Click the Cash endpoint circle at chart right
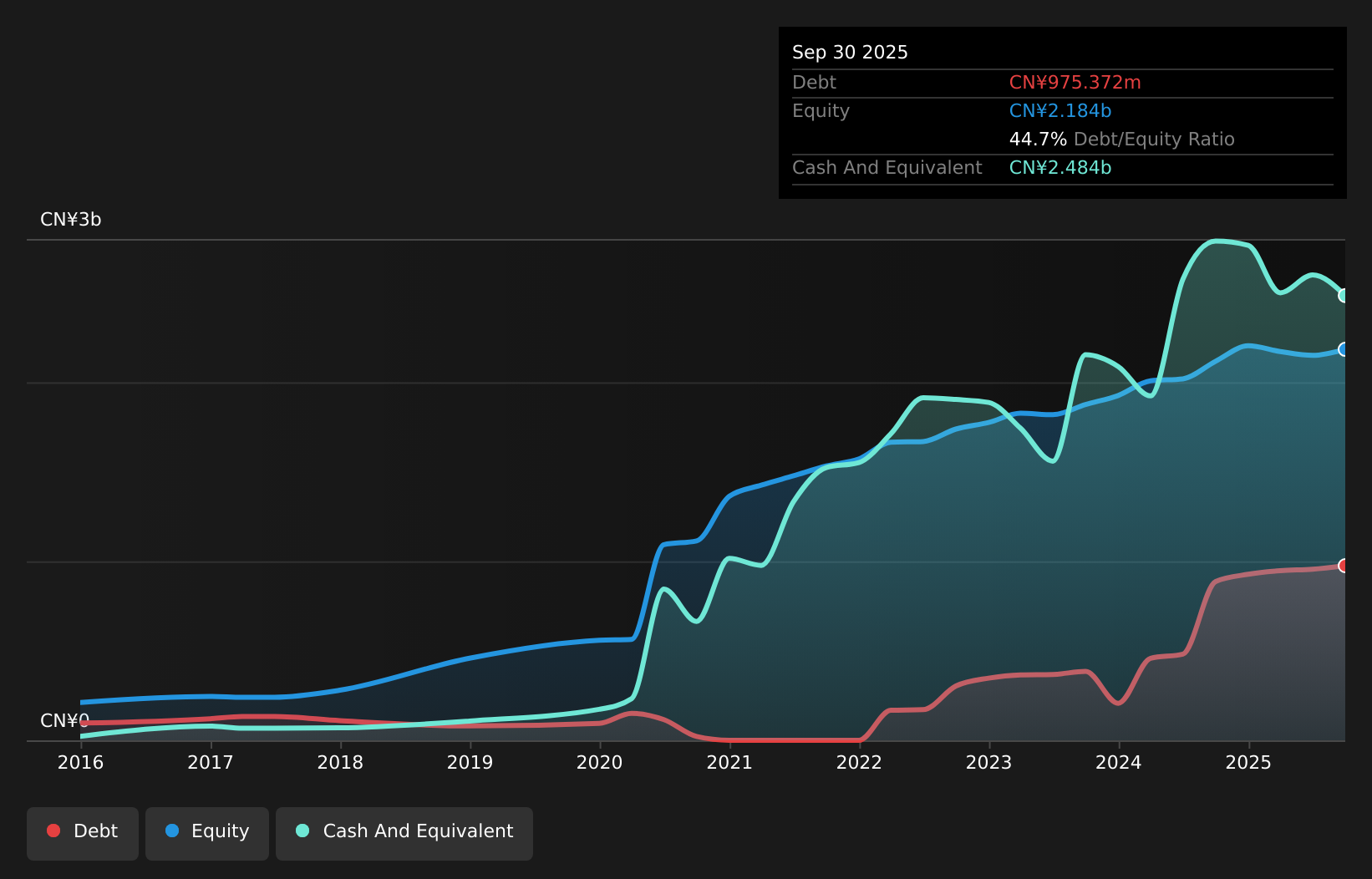 1344,295
